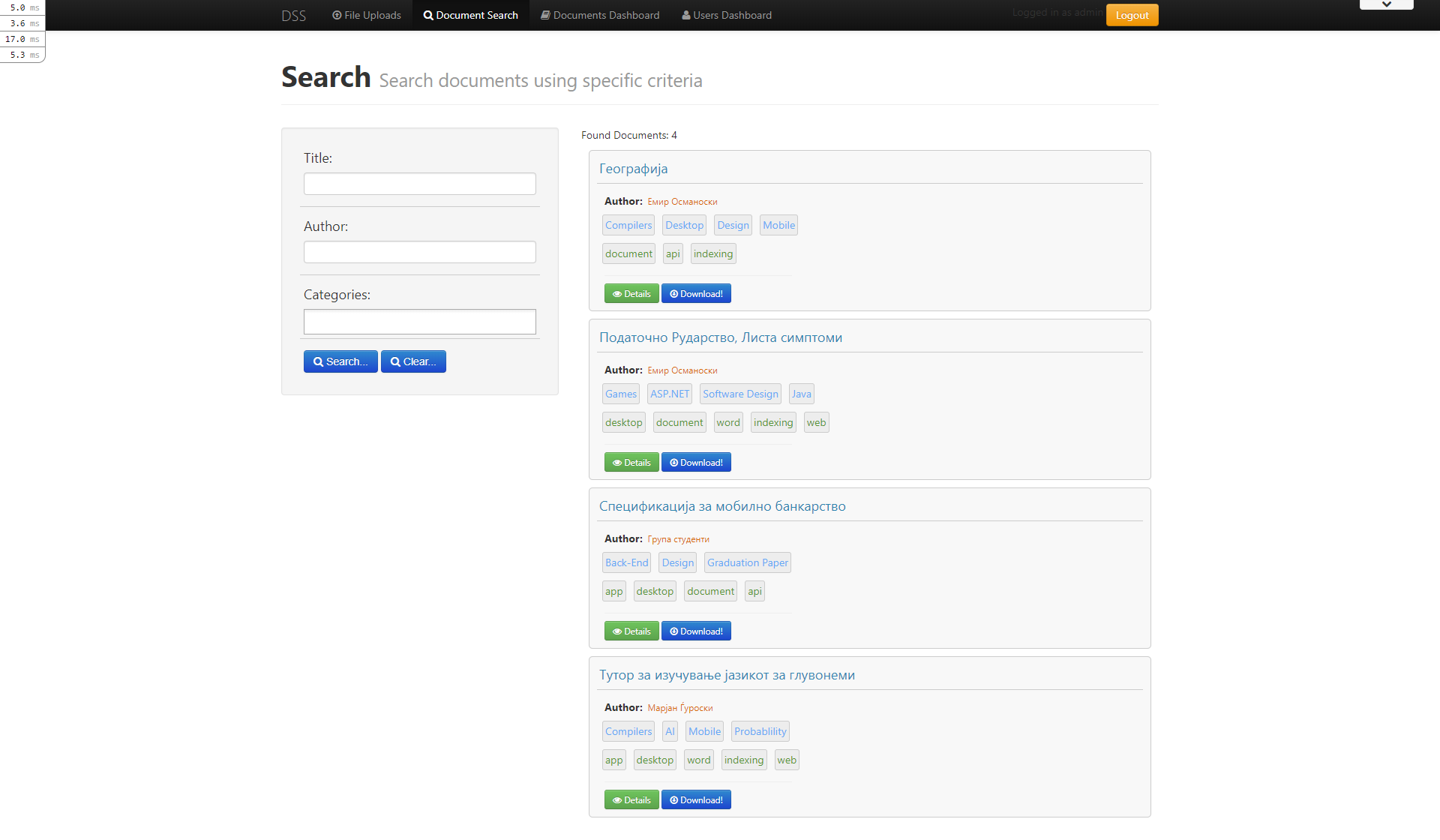
Task: Click the DSS brand logo
Action: point(293,16)
